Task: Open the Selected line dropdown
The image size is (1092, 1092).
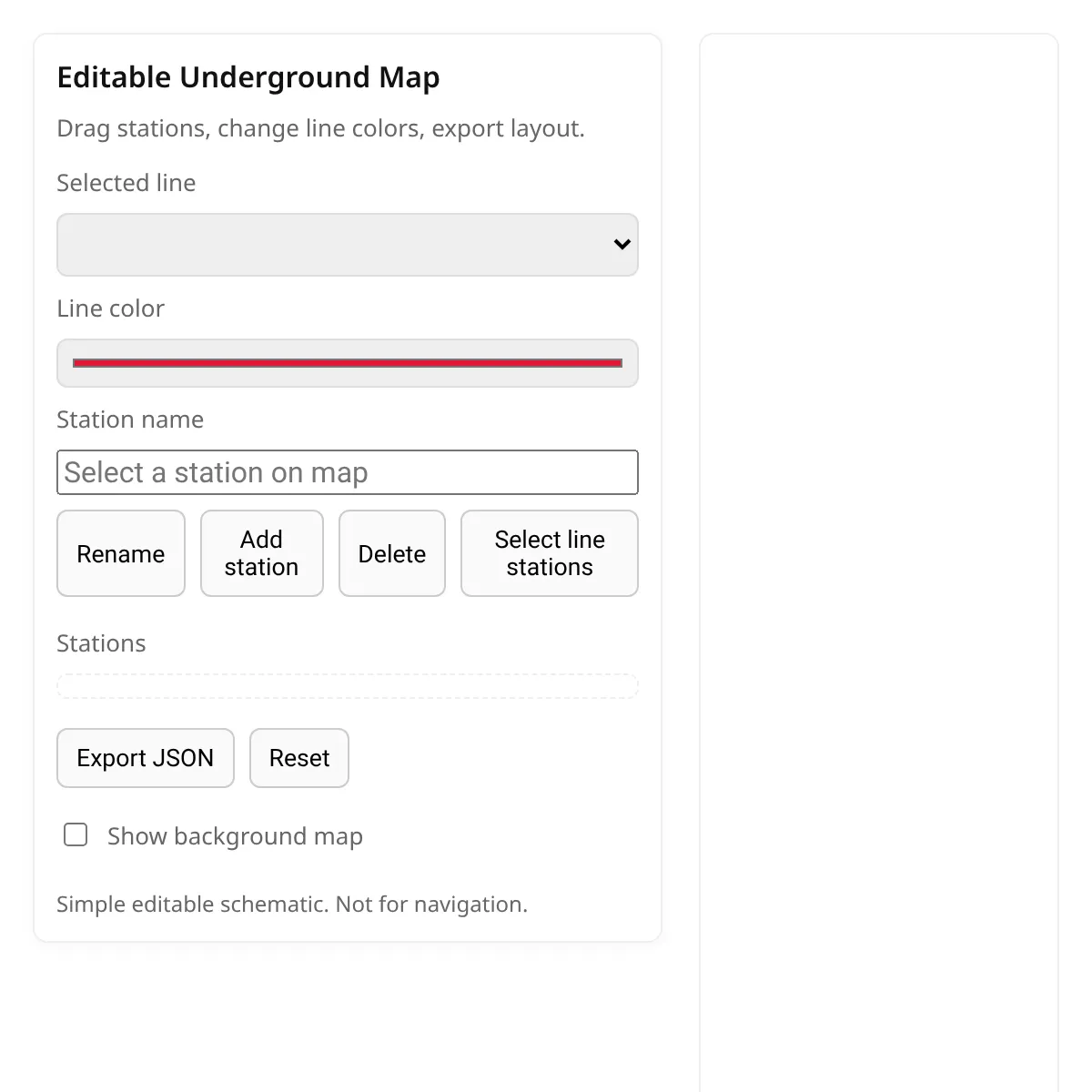Action: (348, 245)
